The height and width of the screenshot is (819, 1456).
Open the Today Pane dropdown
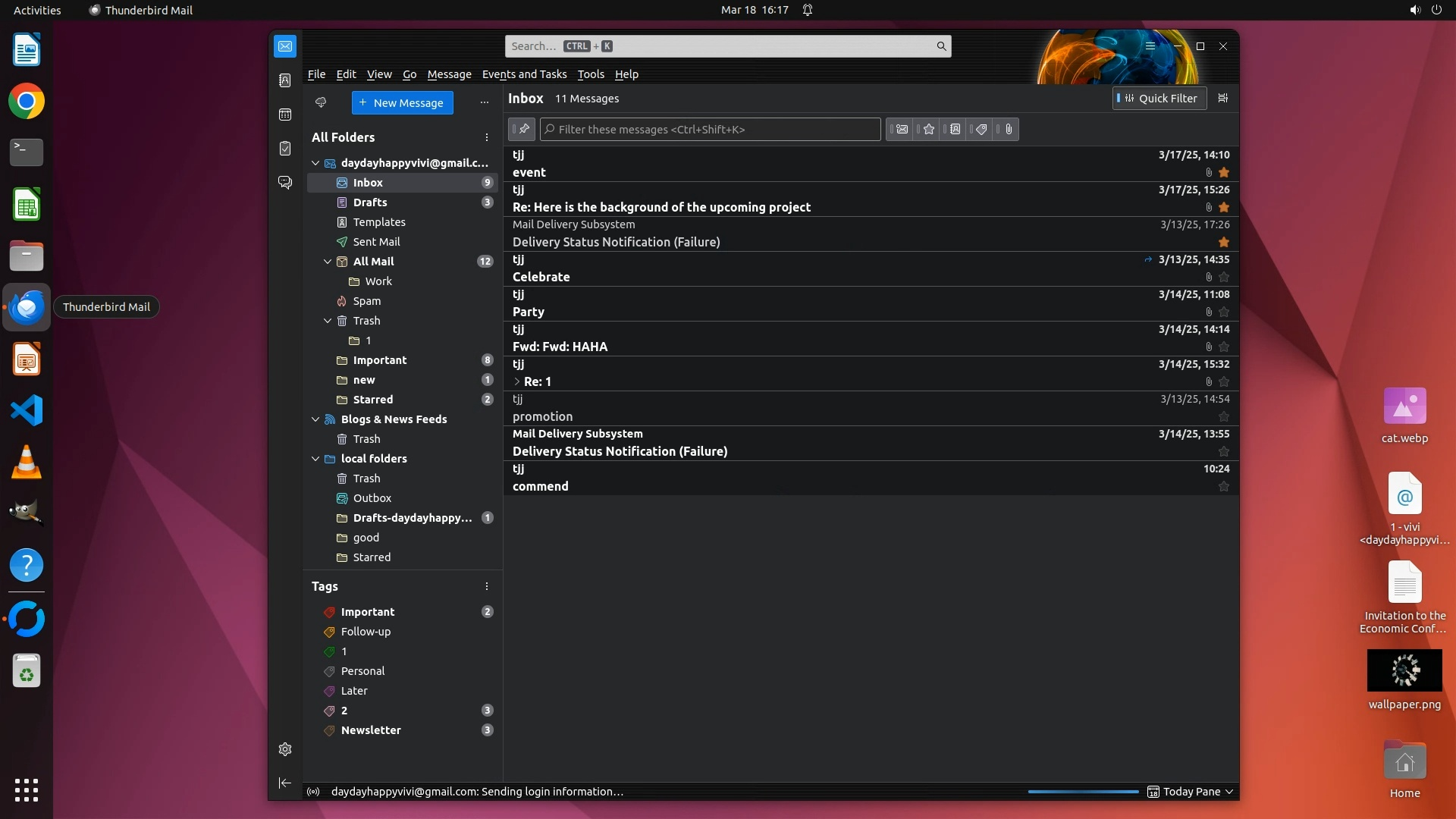pyautogui.click(x=1229, y=792)
